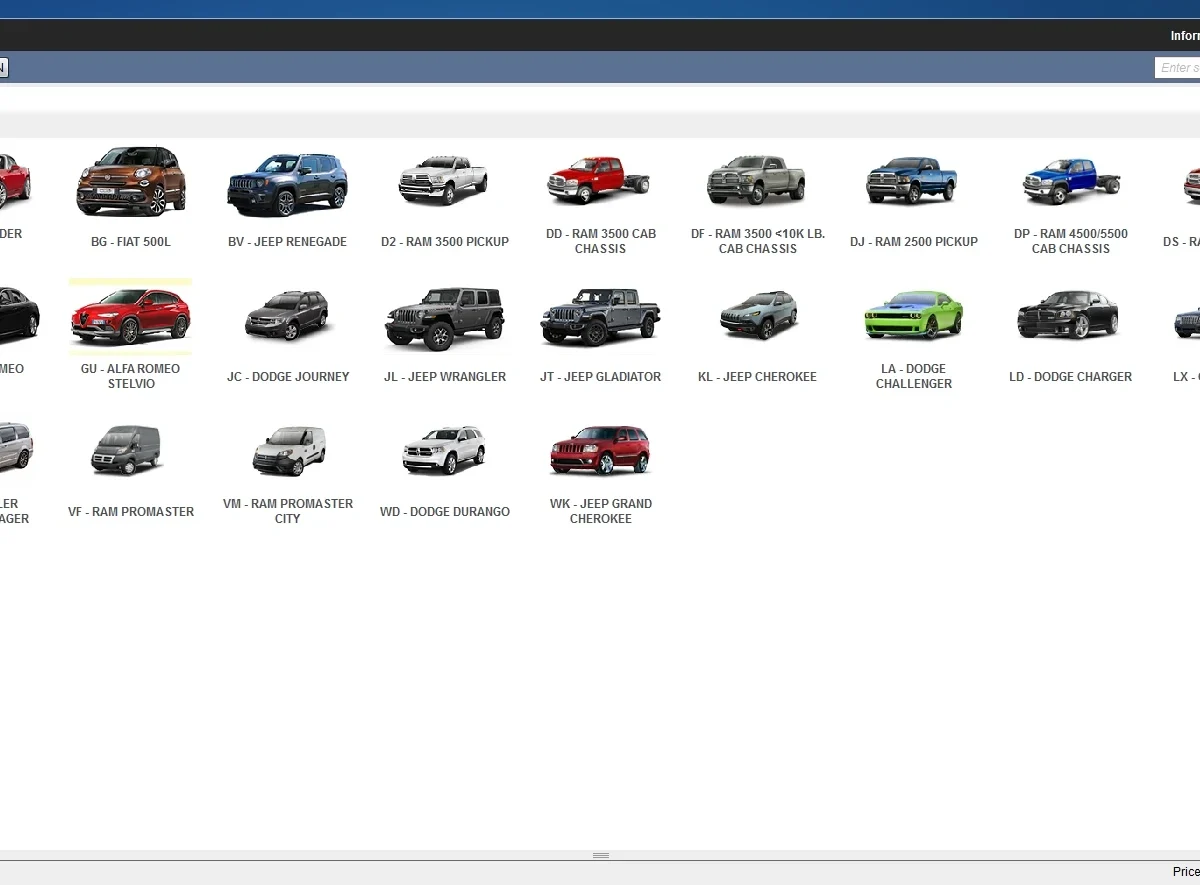The width and height of the screenshot is (1200, 885).
Task: Select the red DD - RAM 3500 Cab Chassis truck
Action: coord(600,182)
